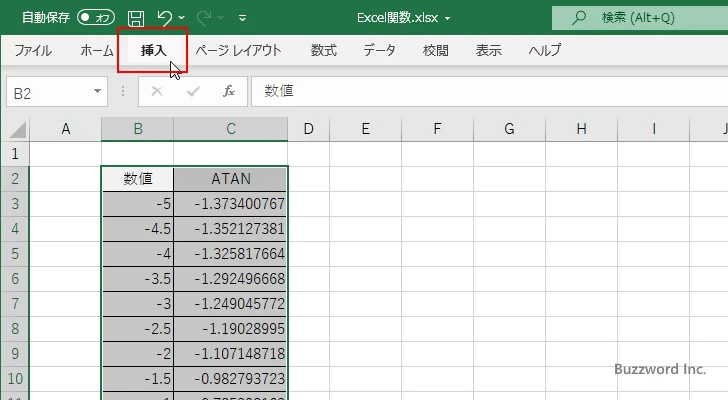Select row 1 header
Screen dimensions: 728x400
15,154
